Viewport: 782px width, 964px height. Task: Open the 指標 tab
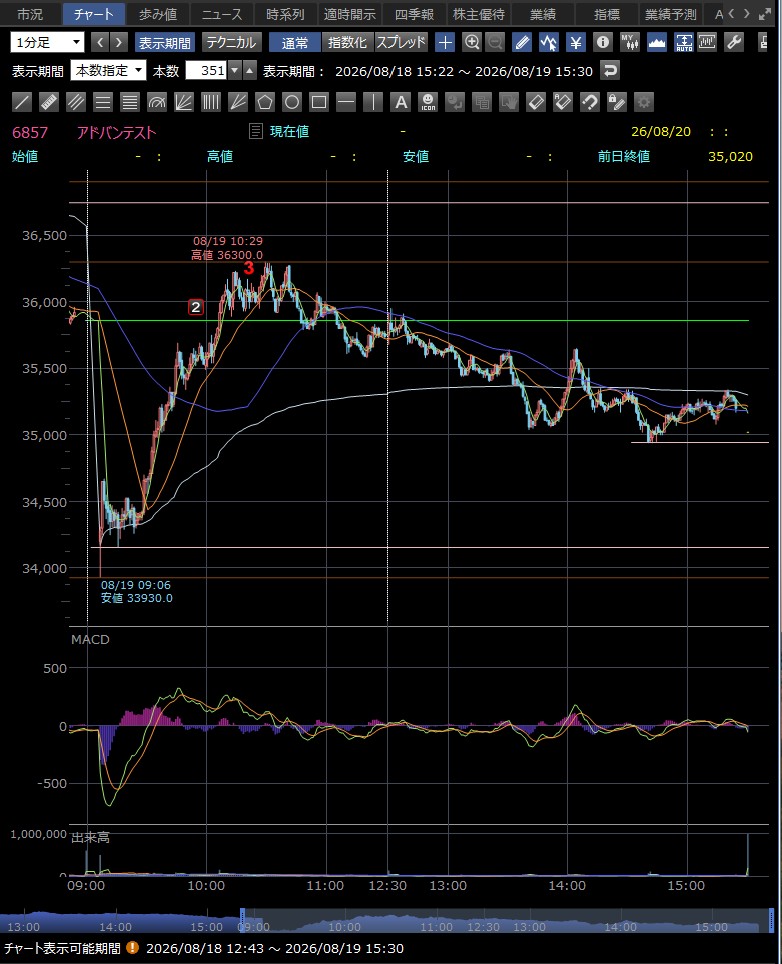click(606, 14)
